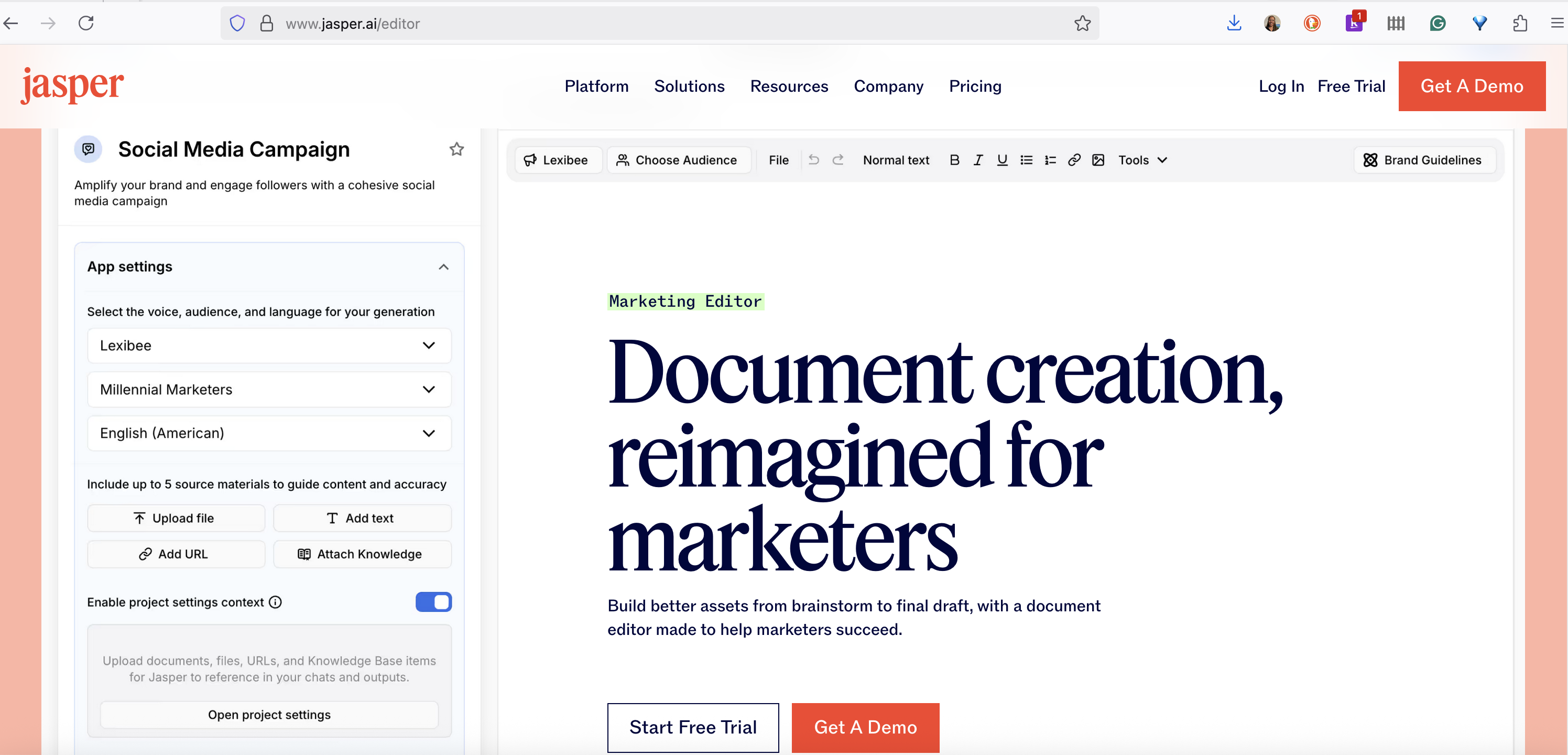Go back to previous page
Screen dimensions: 1568x755
(x=11, y=24)
